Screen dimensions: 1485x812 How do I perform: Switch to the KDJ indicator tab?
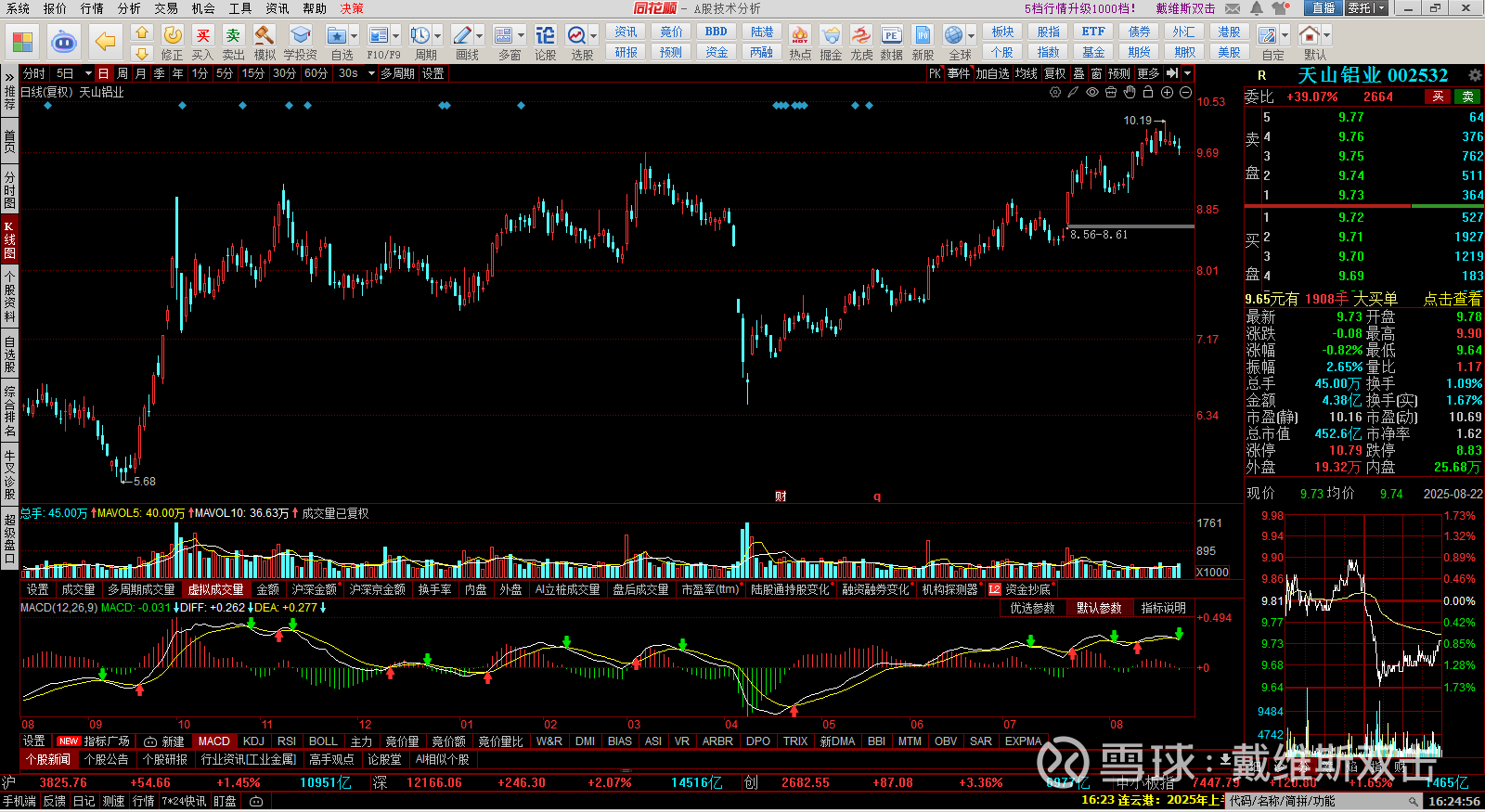[253, 741]
